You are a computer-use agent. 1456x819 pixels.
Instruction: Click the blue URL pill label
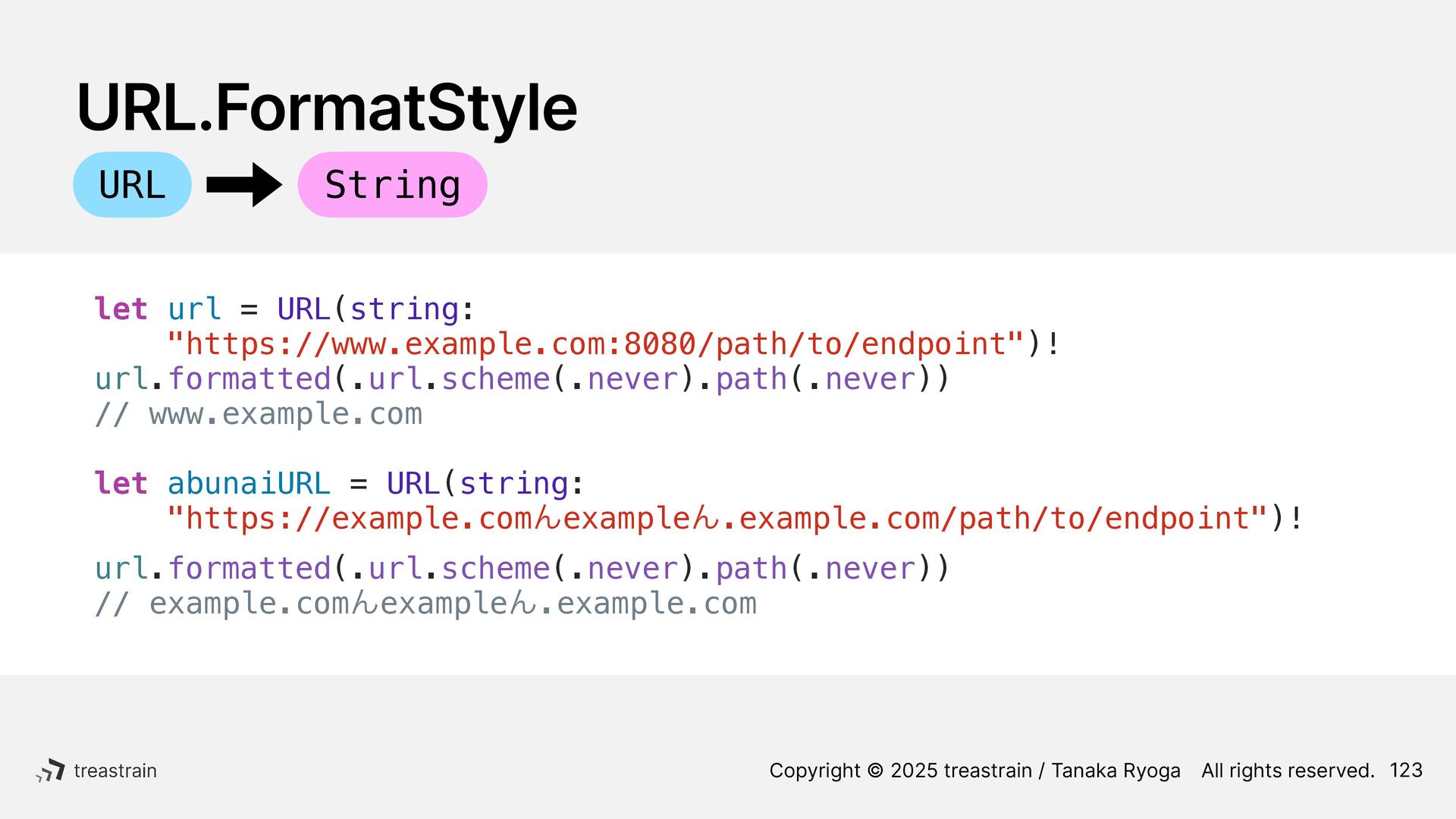132,184
